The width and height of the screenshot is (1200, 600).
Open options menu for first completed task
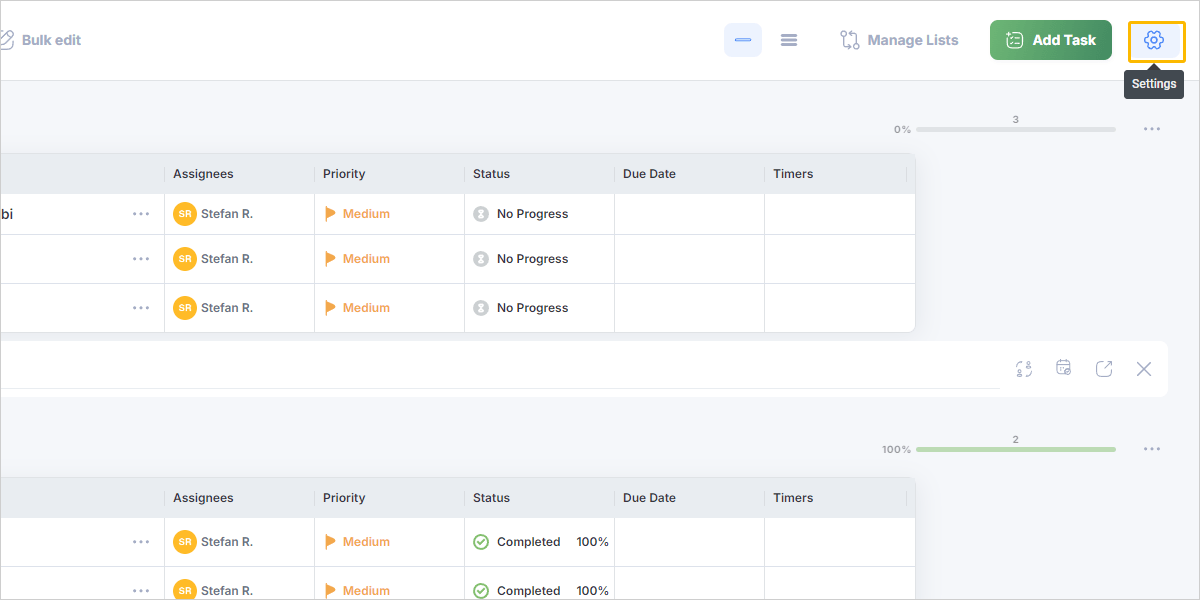(x=141, y=542)
